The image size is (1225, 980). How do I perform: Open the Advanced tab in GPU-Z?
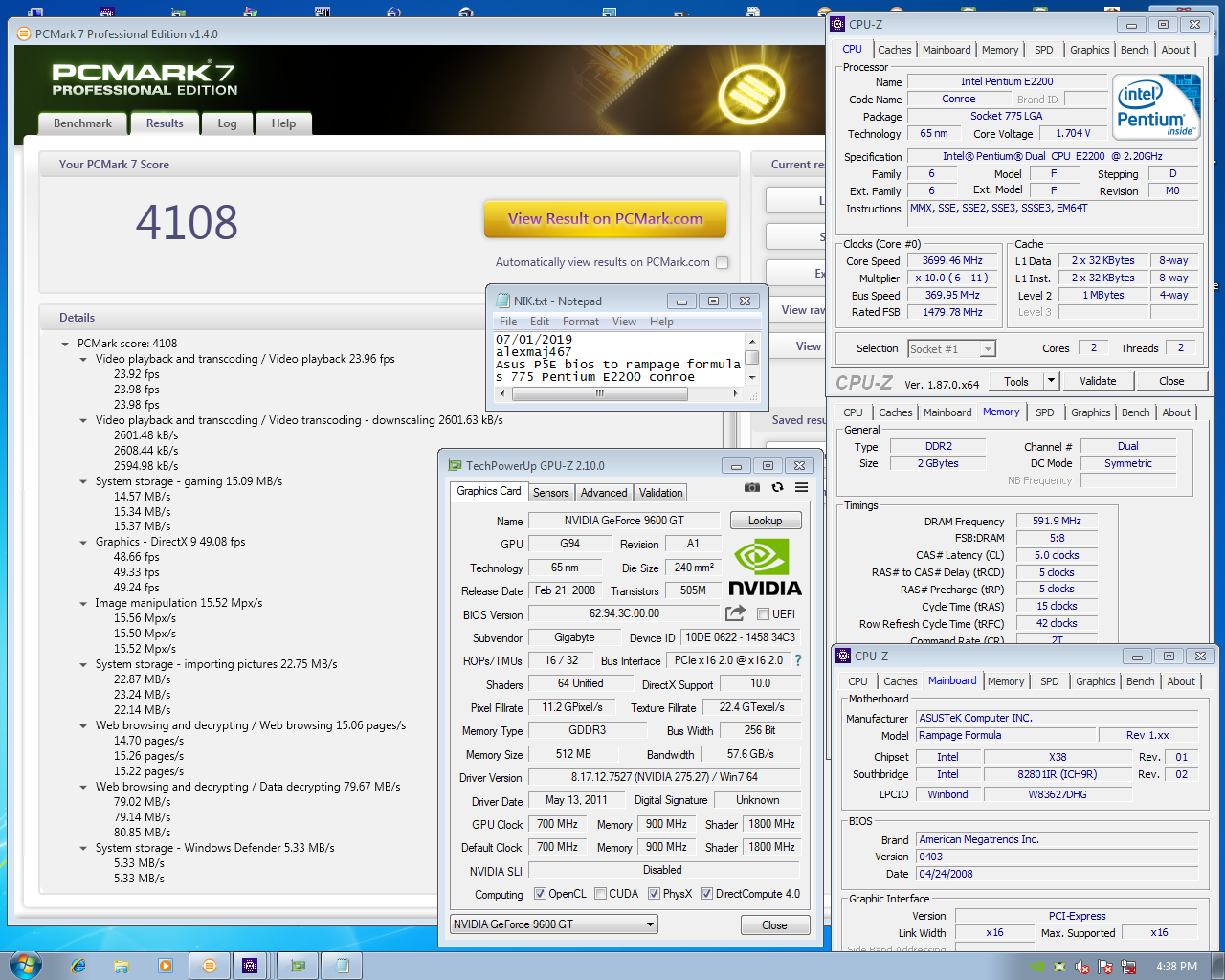coord(604,493)
